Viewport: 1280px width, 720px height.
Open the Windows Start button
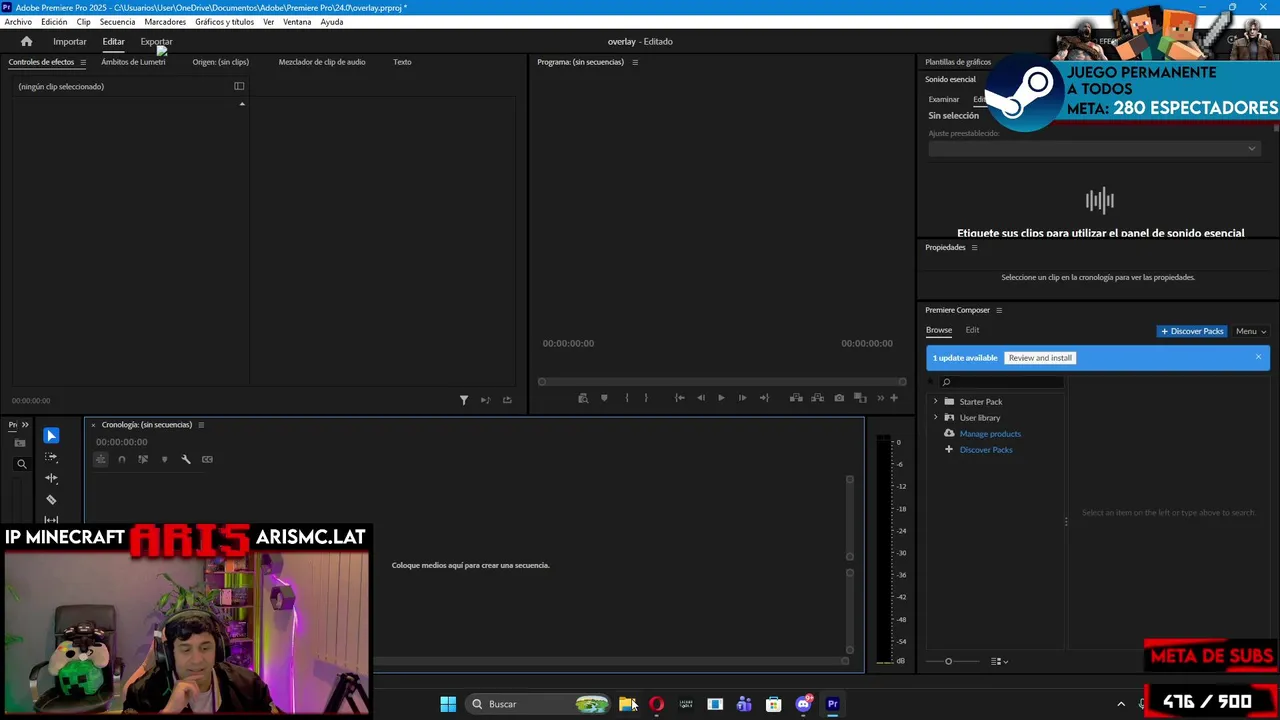[448, 704]
